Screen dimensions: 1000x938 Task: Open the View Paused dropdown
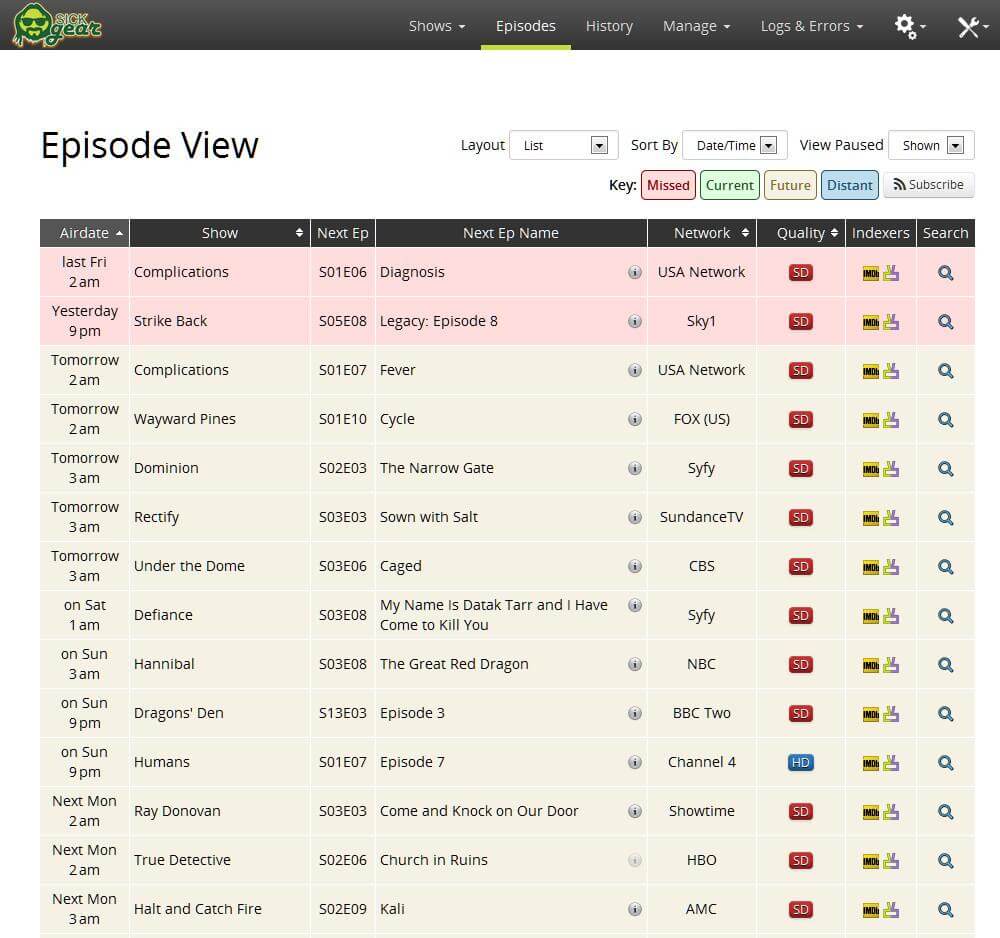[x=931, y=145]
